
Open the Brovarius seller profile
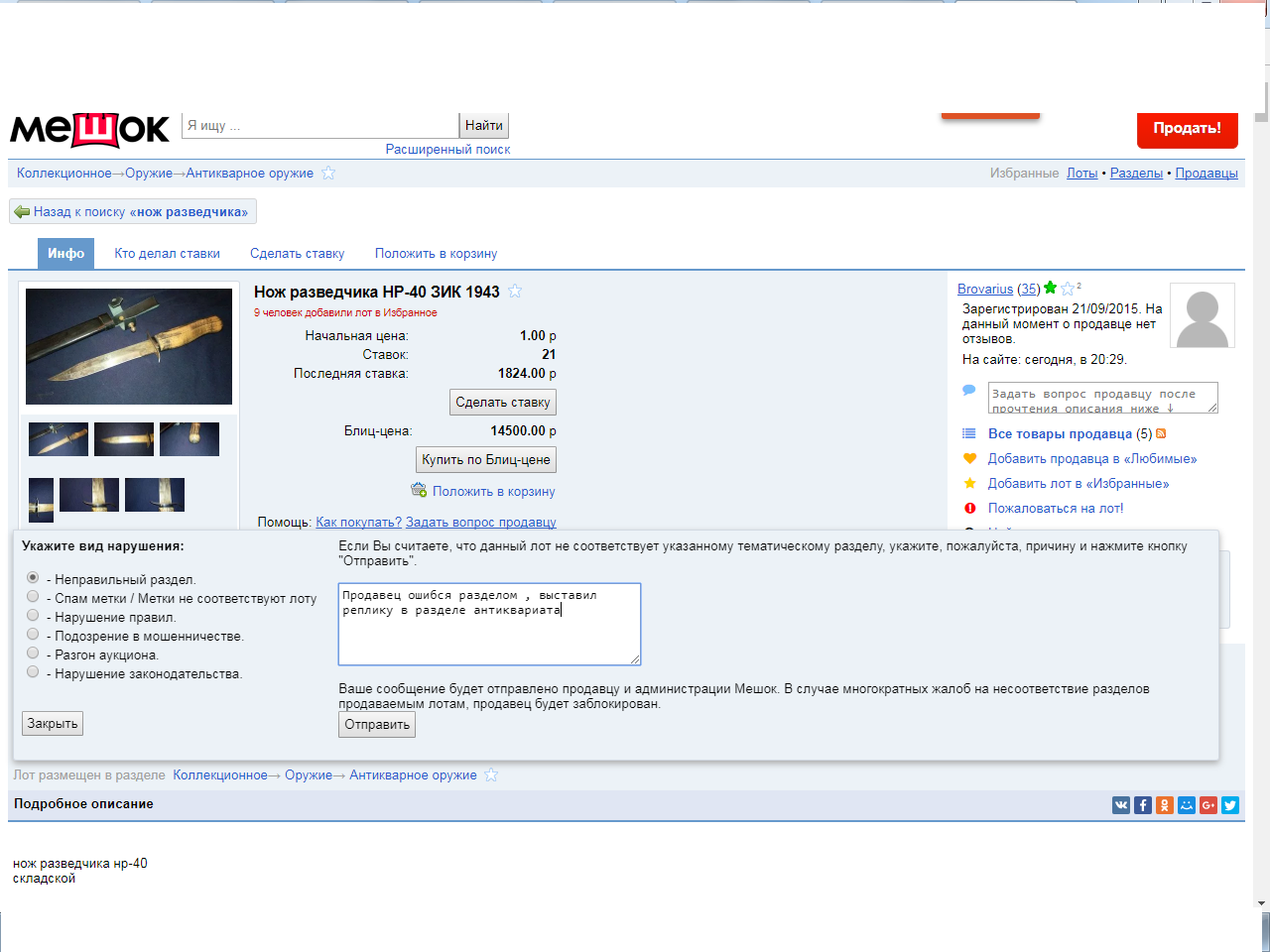click(x=985, y=289)
